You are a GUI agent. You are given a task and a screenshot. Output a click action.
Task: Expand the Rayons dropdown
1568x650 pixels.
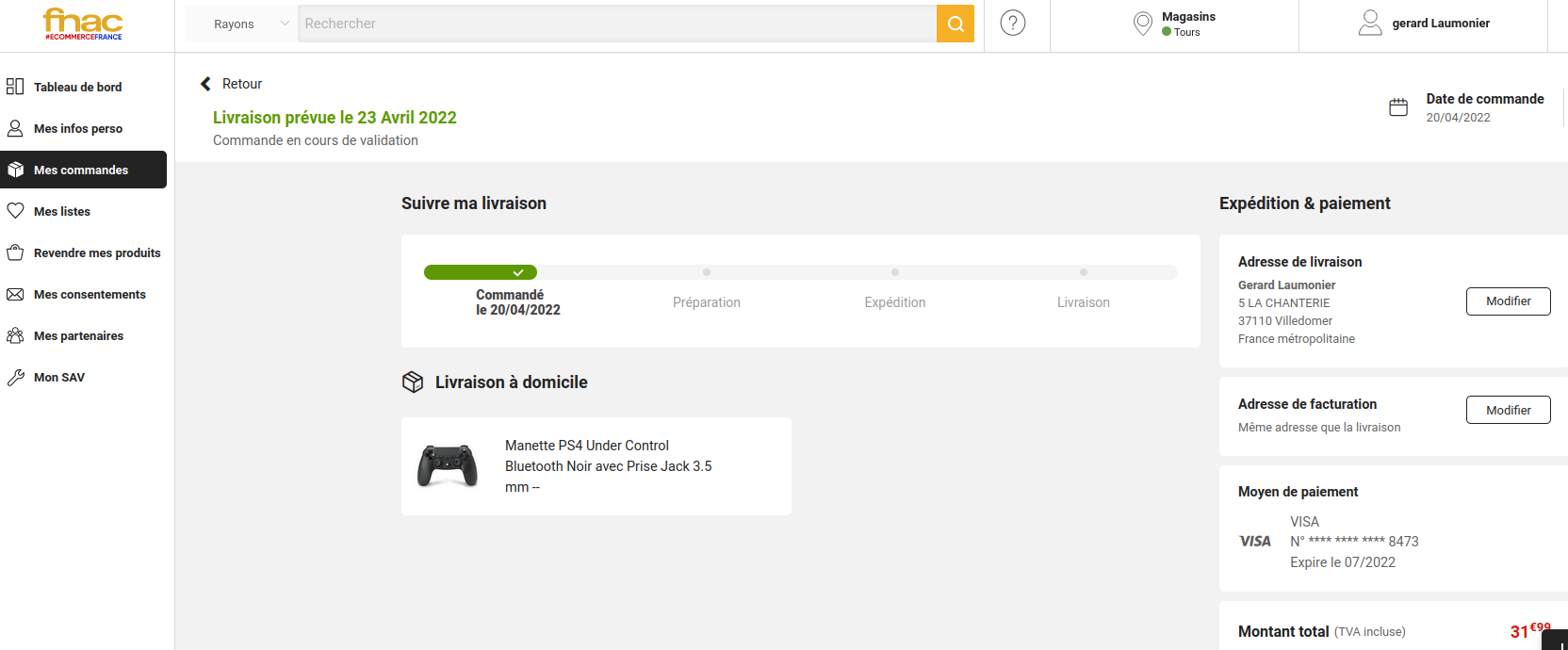tap(240, 24)
